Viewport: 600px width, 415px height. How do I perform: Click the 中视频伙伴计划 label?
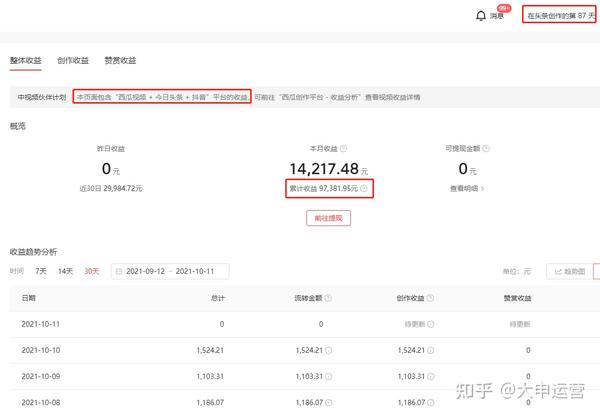tap(42, 97)
